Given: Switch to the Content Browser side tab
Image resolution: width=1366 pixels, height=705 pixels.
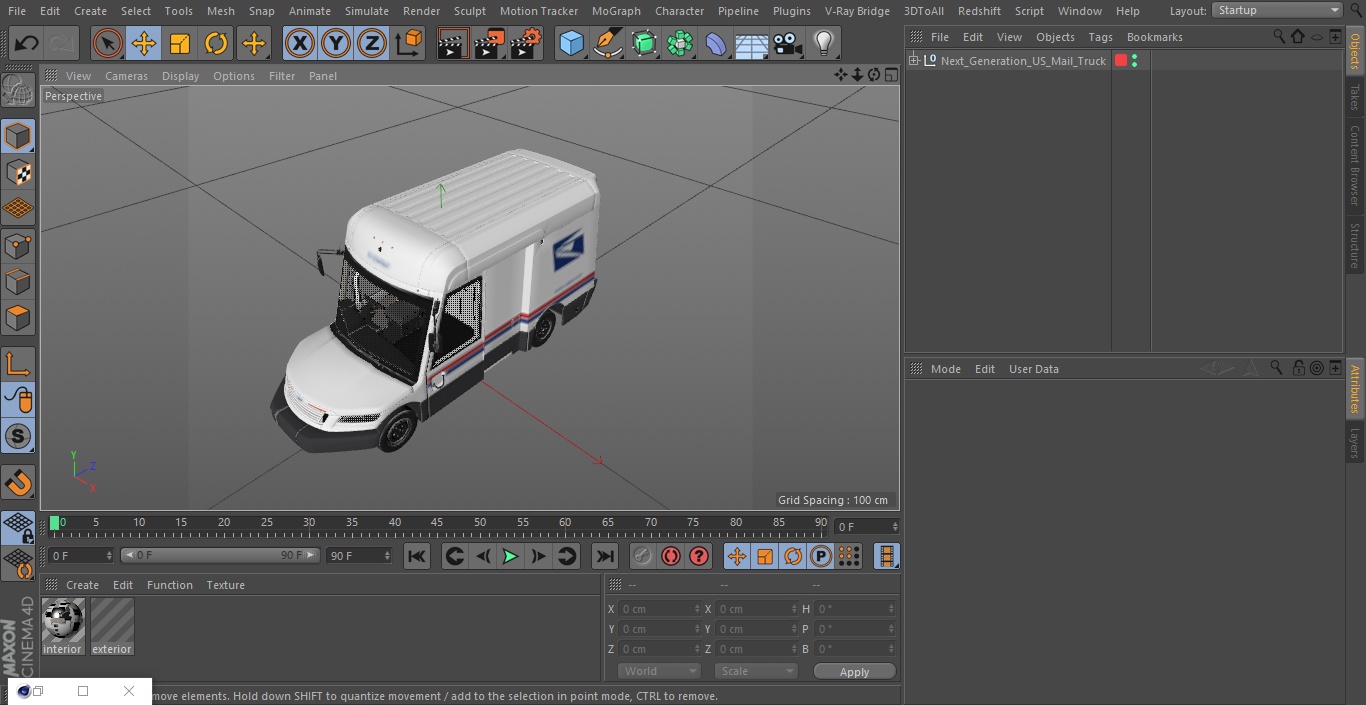Looking at the screenshot, I should click(x=1355, y=164).
